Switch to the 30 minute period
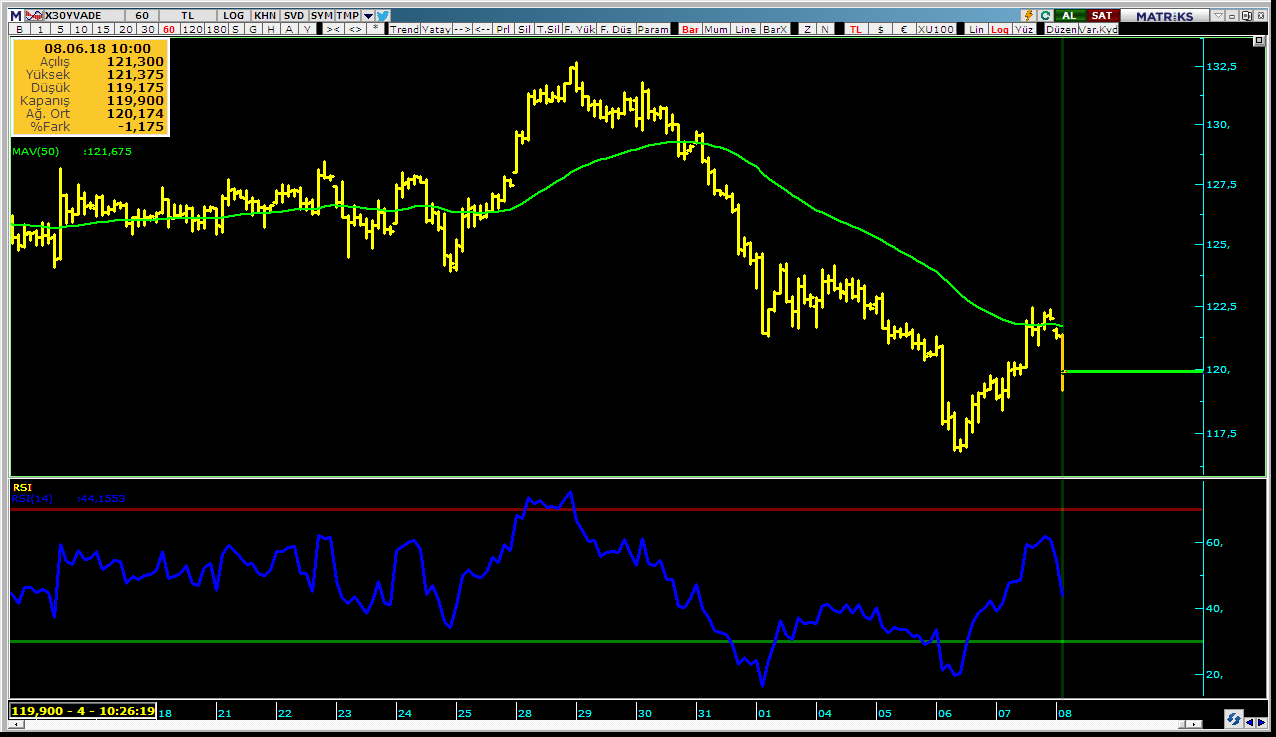Image resolution: width=1276 pixels, height=737 pixels. coord(147,29)
